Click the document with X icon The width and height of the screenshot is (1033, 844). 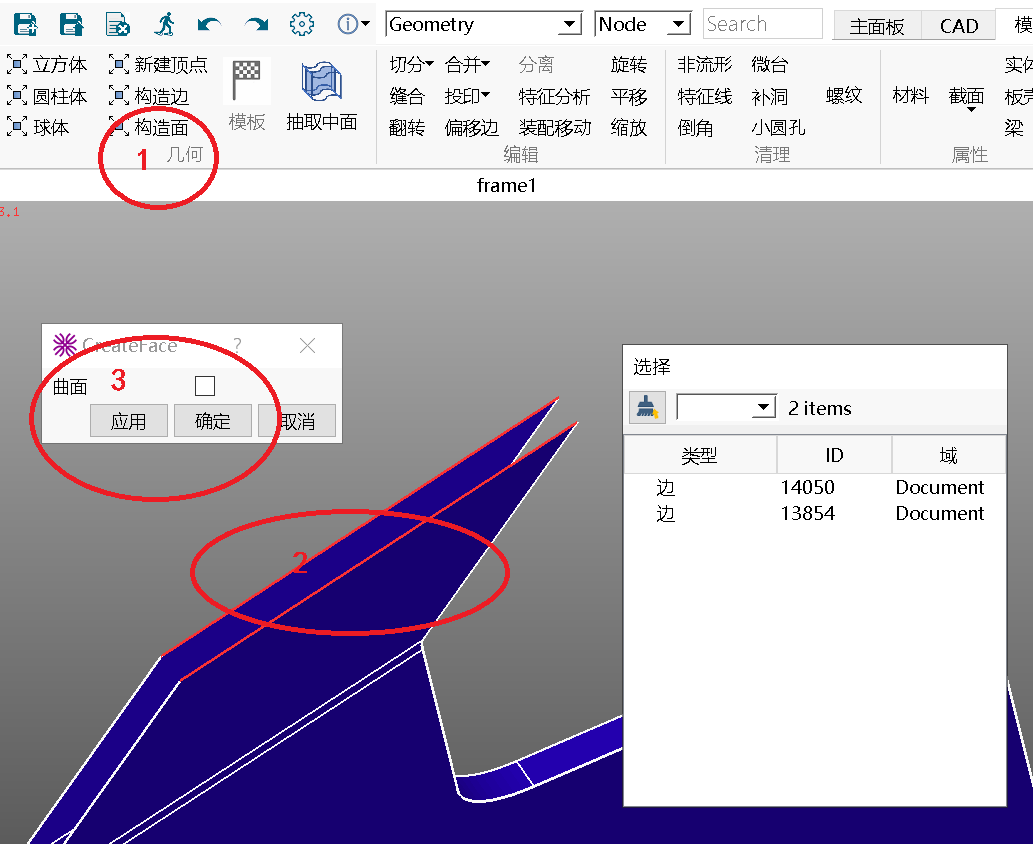pos(118,25)
